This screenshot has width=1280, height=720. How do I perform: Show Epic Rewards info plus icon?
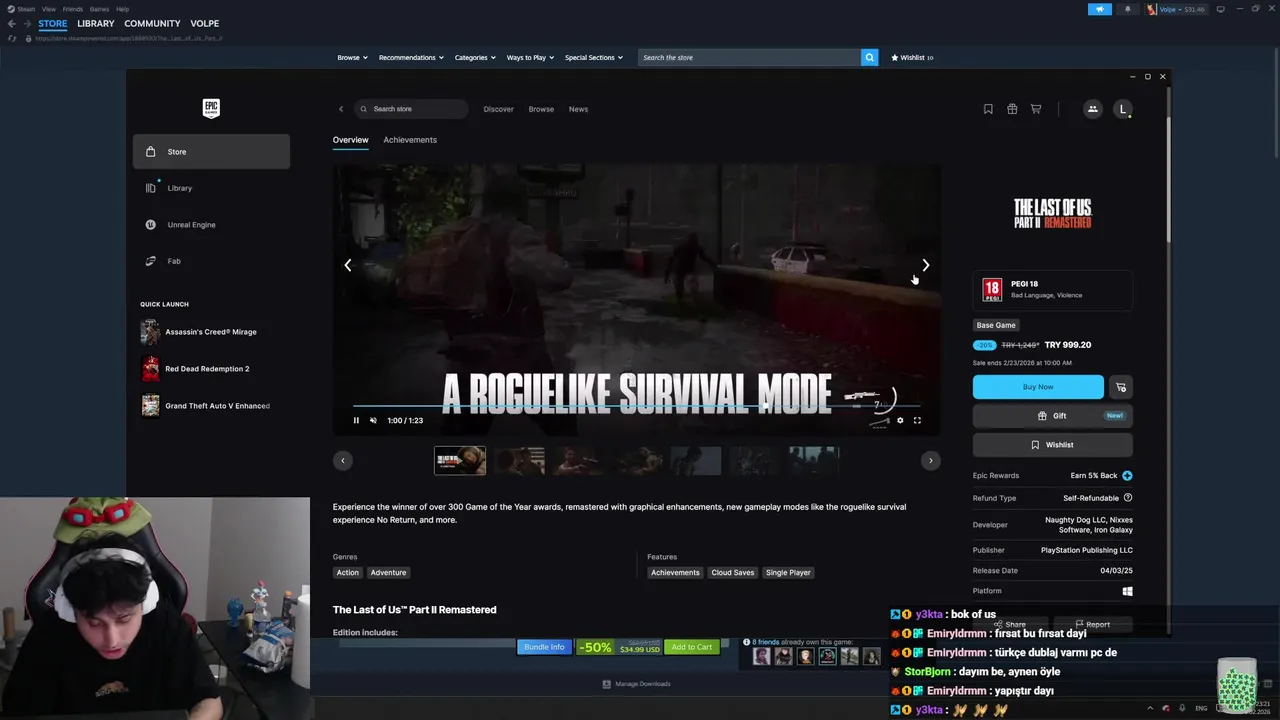pyautogui.click(x=1127, y=476)
